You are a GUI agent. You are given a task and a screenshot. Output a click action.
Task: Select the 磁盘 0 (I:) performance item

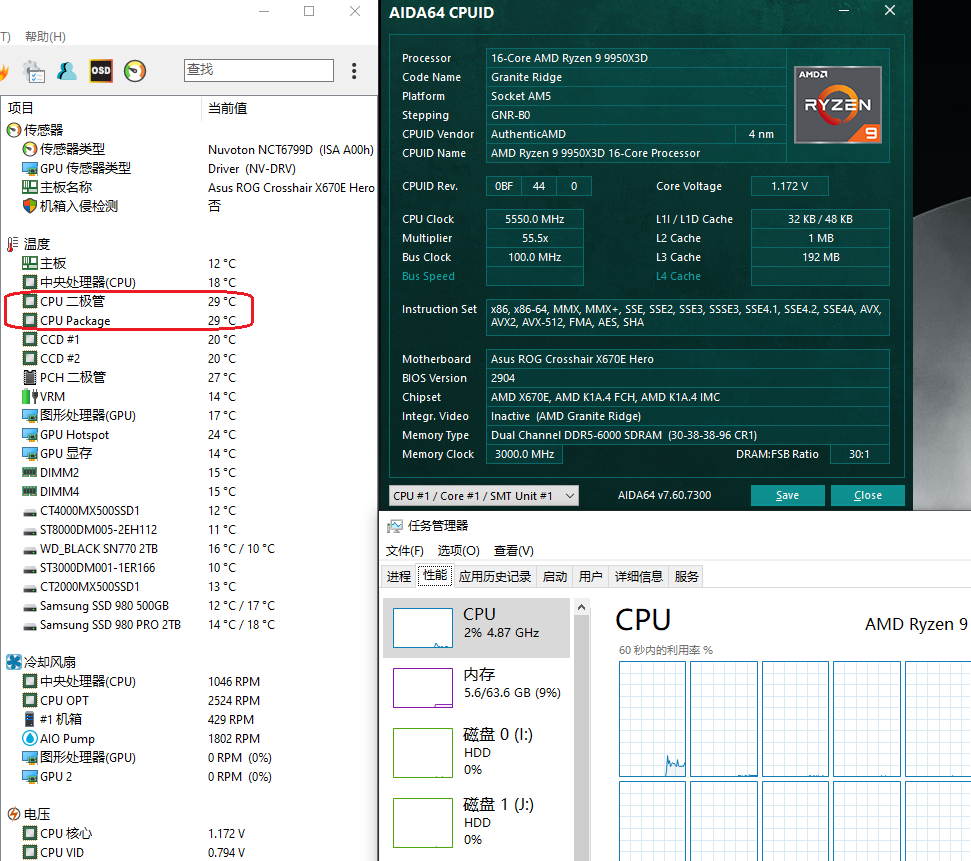click(476, 752)
